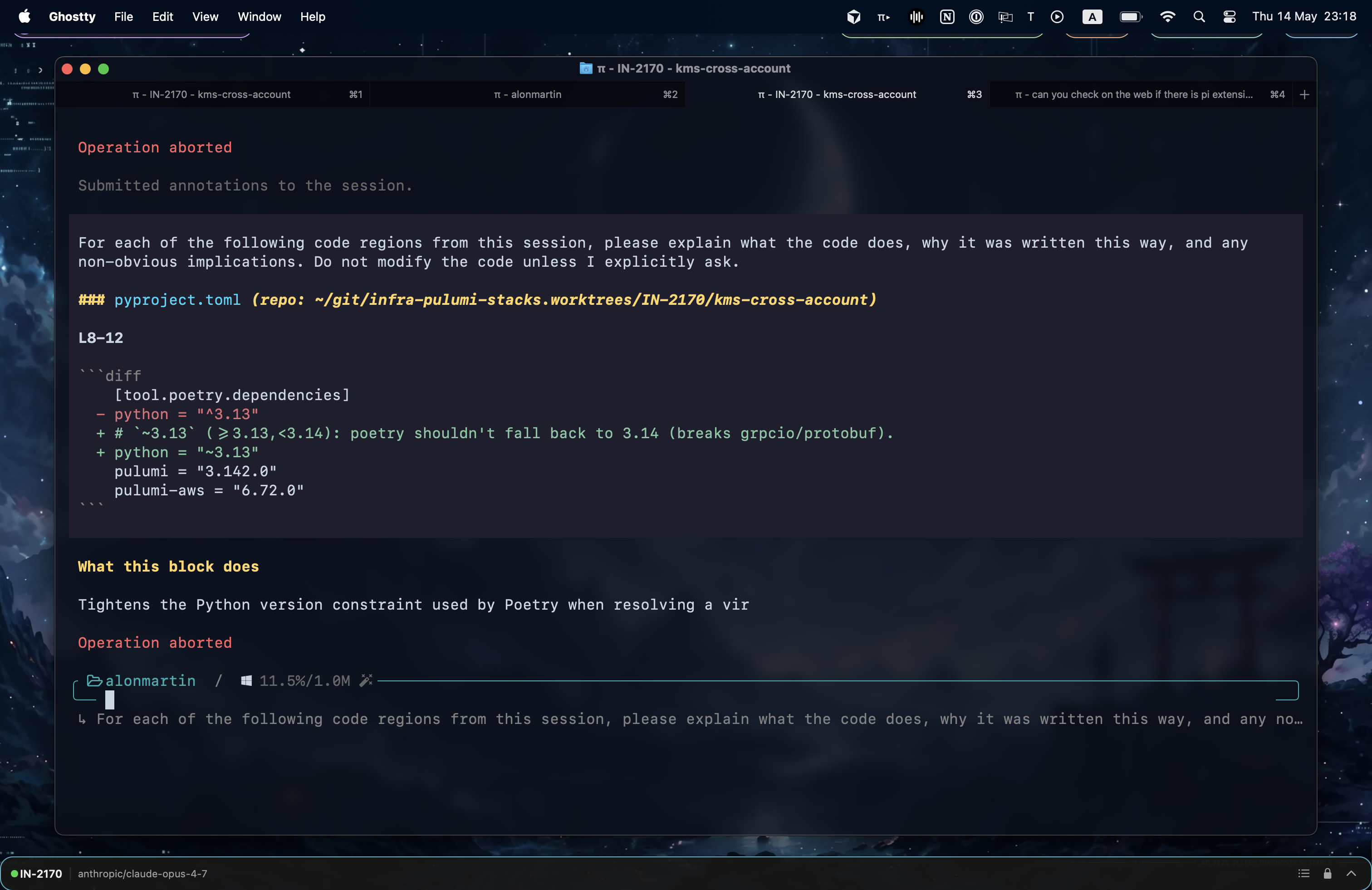Click the added line python = "~3.13"
Image resolution: width=1372 pixels, height=890 pixels.
177,452
